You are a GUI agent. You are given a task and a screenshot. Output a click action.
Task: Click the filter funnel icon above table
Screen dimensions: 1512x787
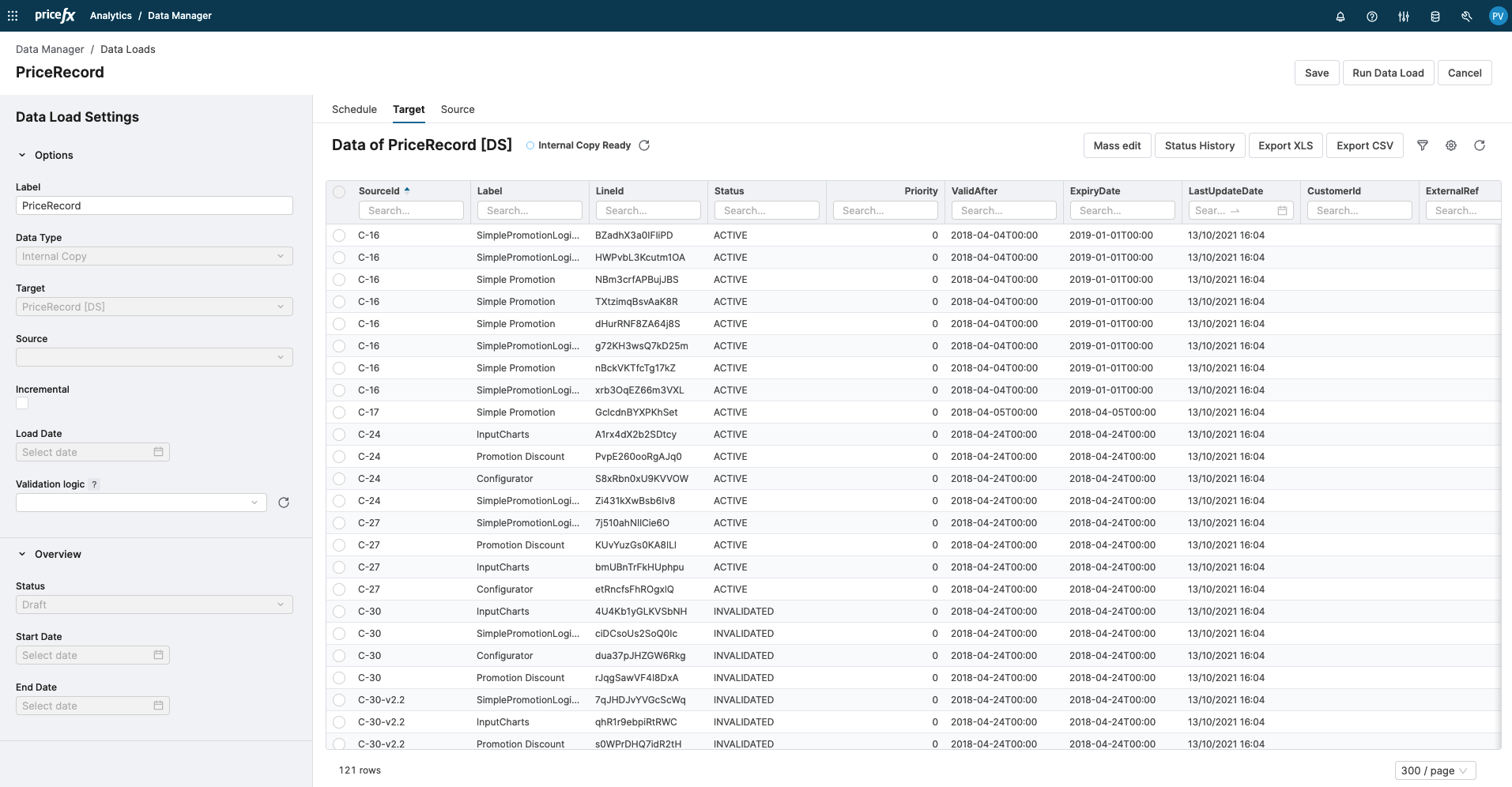click(x=1423, y=145)
